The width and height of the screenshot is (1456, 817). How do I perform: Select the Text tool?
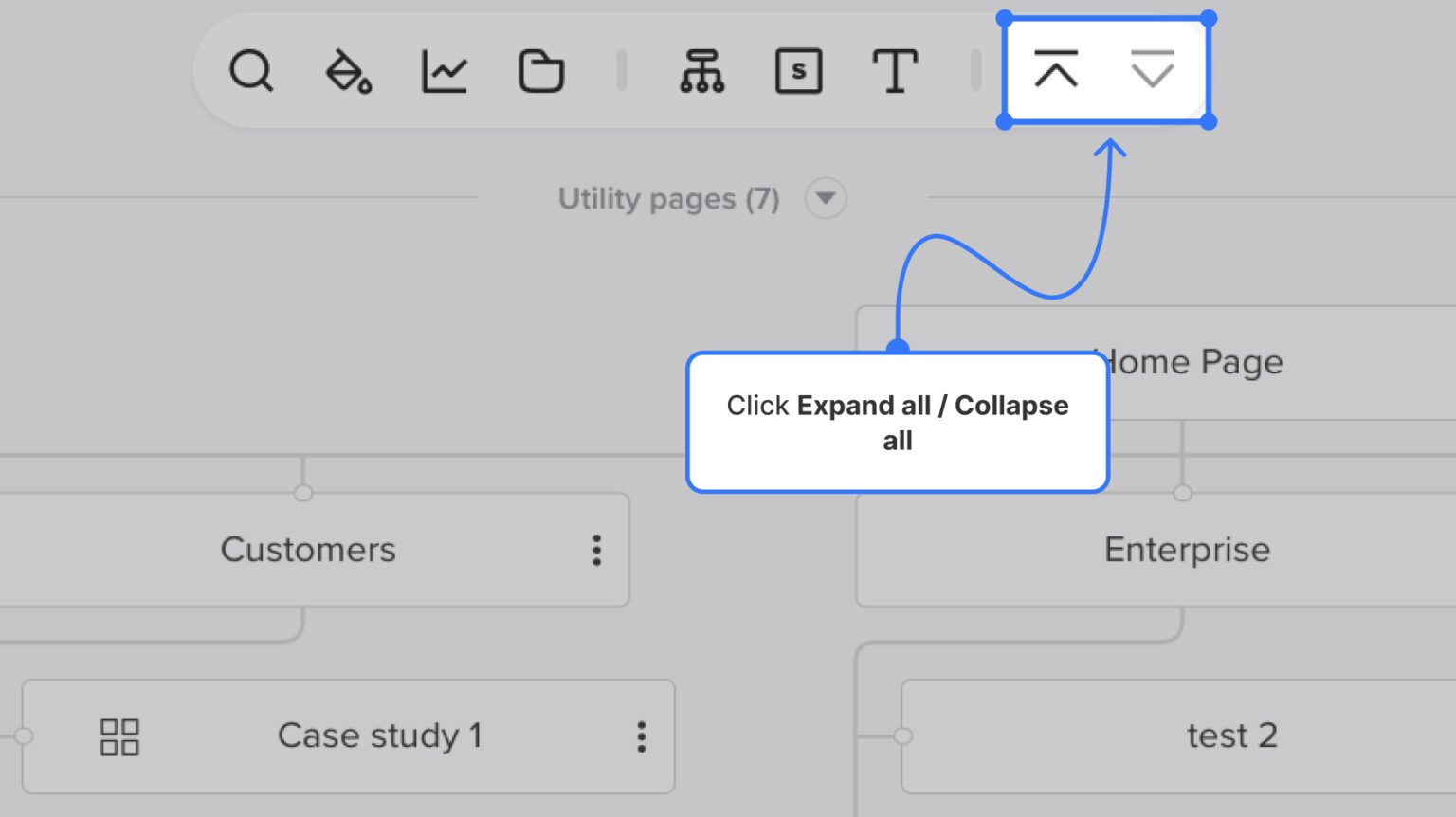coord(895,70)
